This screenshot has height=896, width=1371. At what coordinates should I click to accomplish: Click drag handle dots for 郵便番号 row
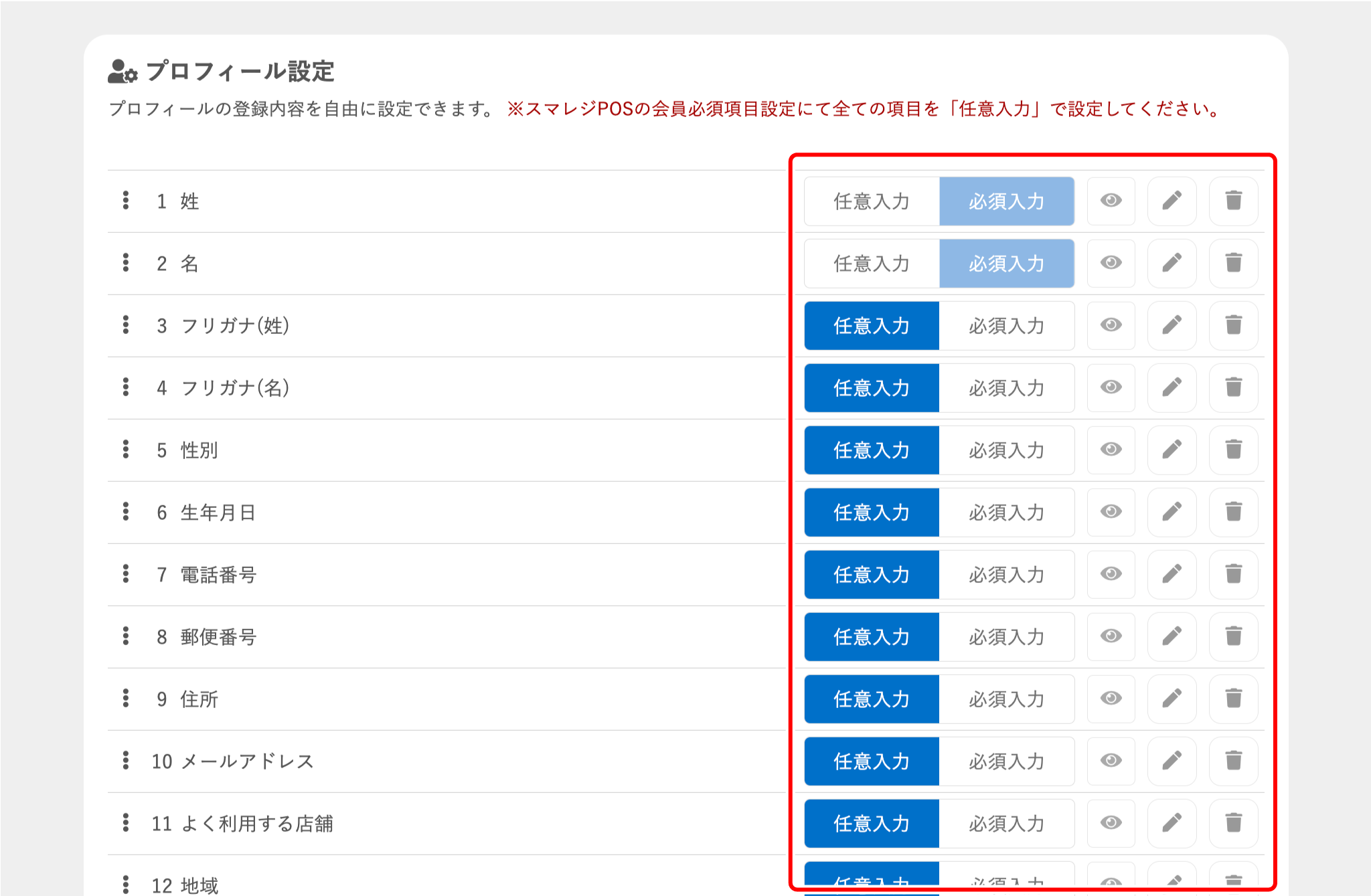pyautogui.click(x=126, y=636)
